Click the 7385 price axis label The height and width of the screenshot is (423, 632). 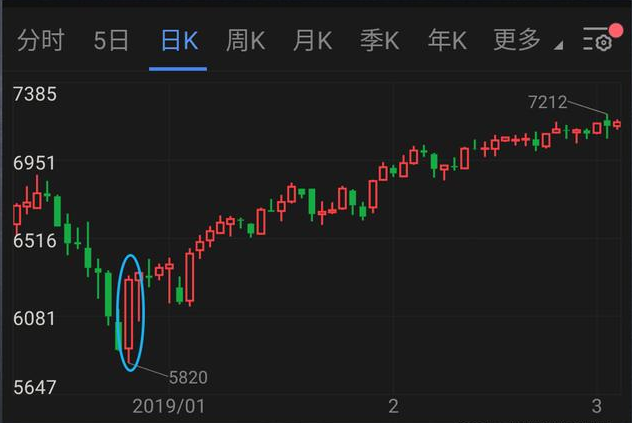(35, 94)
